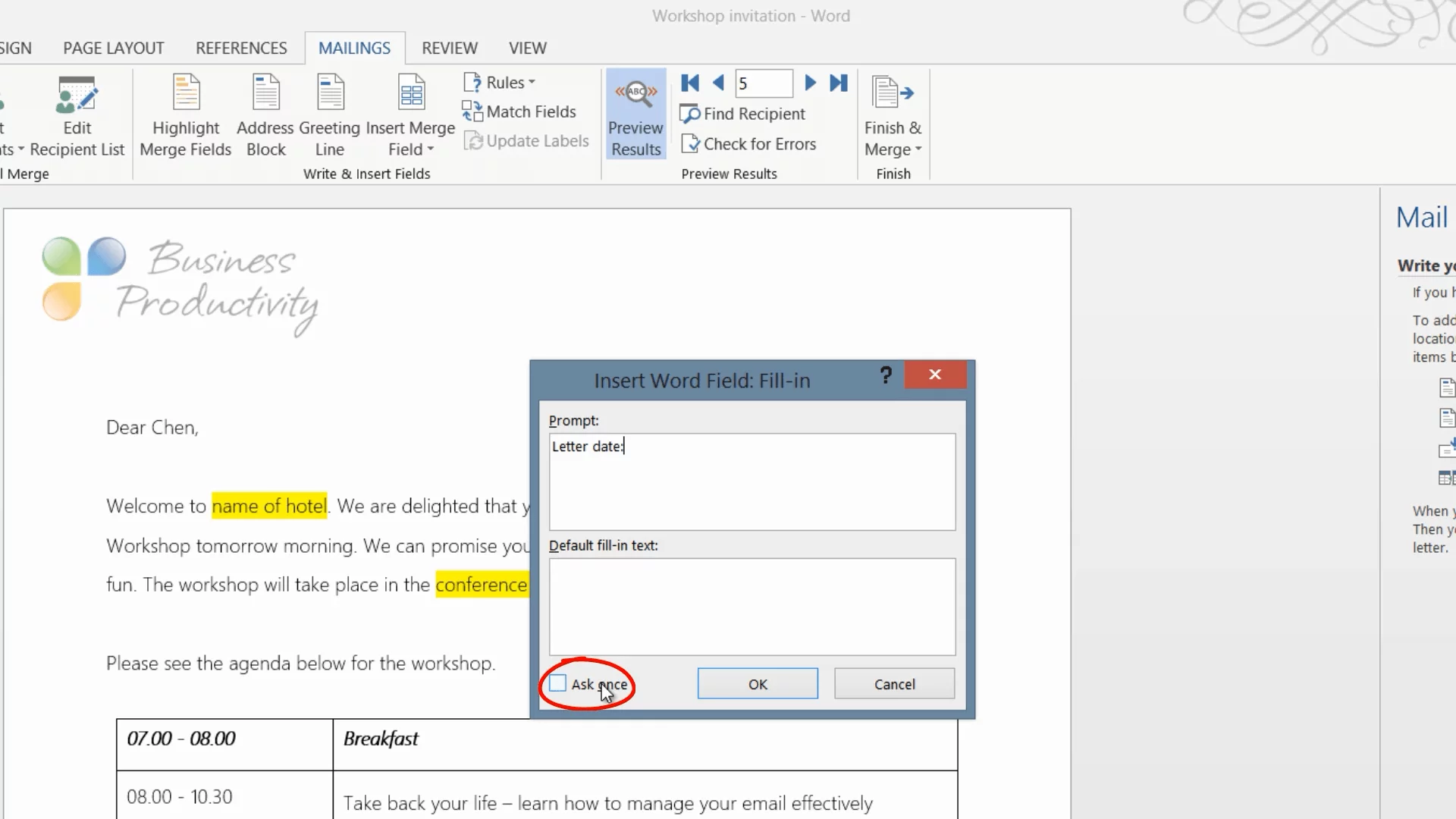Go to first record in preview

point(690,83)
